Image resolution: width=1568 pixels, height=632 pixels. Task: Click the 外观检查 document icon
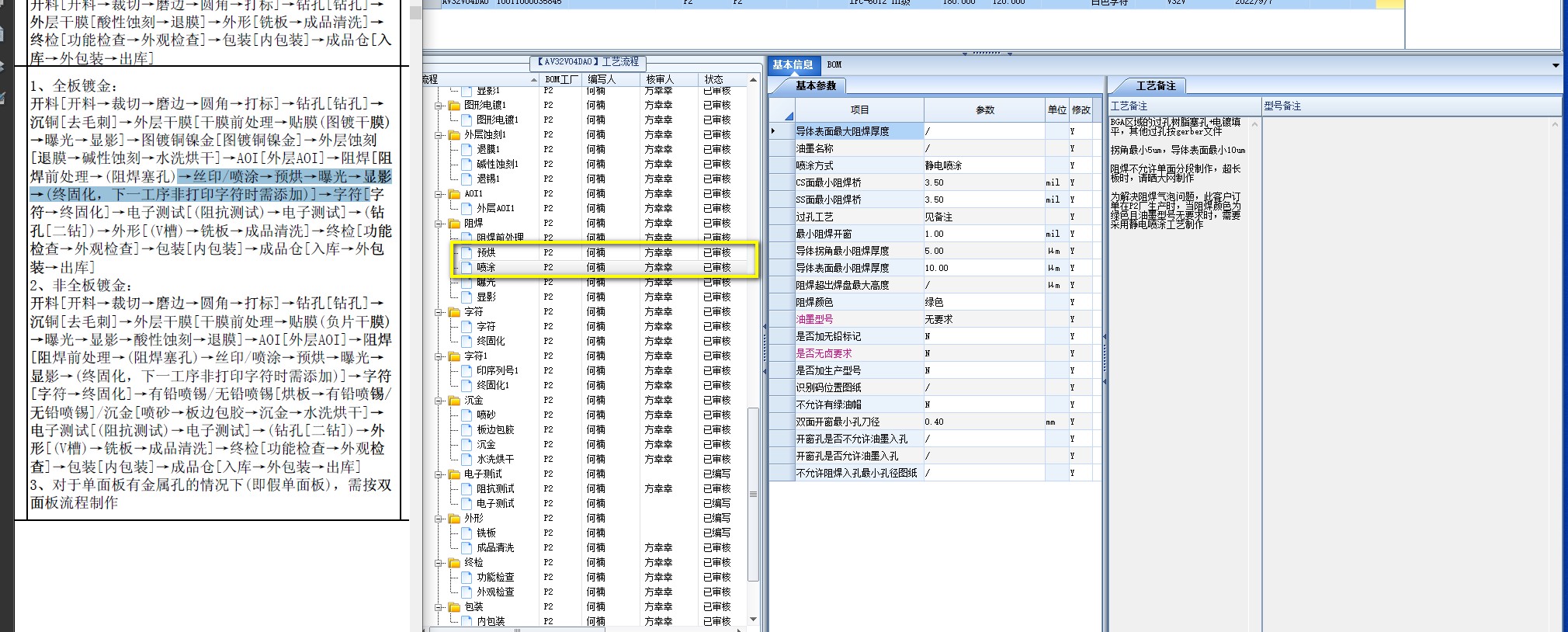point(467,592)
